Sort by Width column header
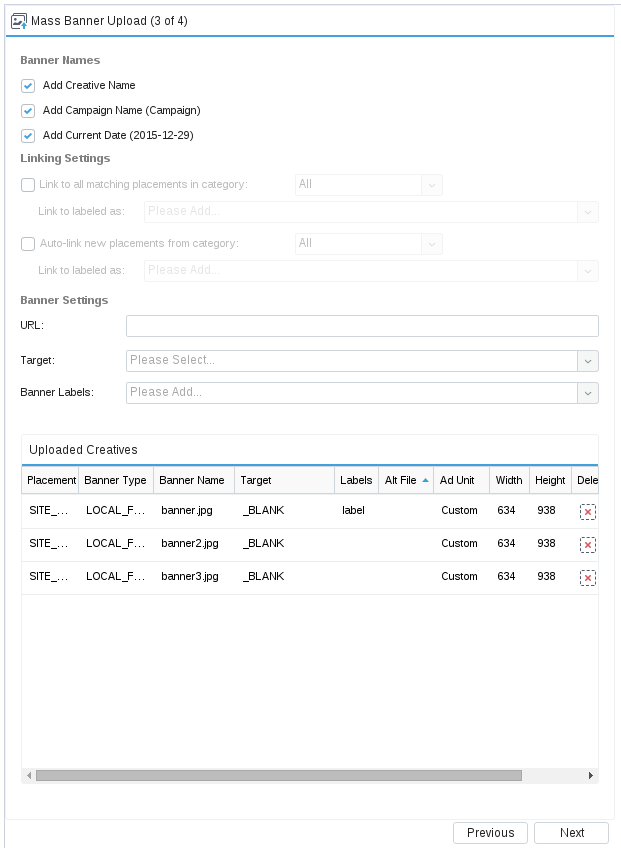 [x=509, y=480]
